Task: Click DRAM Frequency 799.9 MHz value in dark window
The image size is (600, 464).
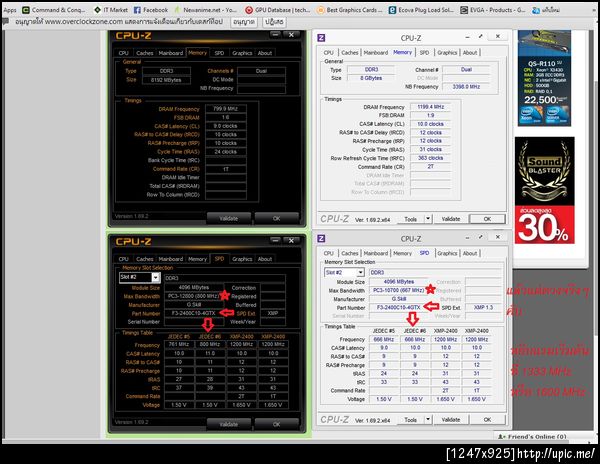Action: point(226,109)
